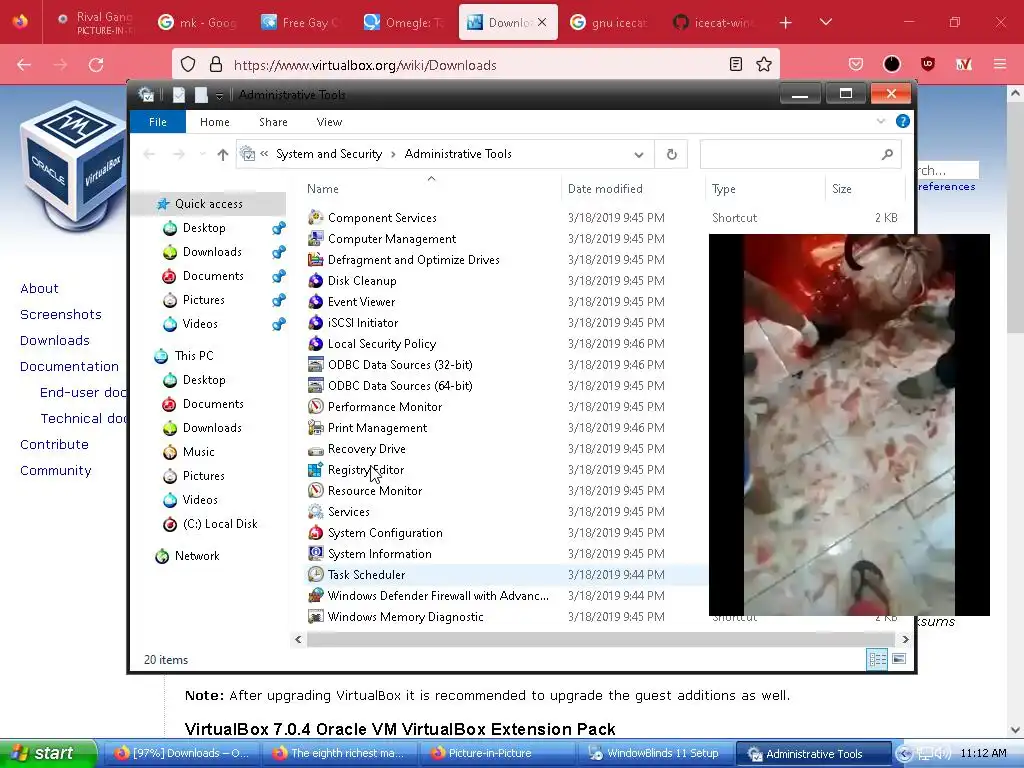Switch to the Omegle browser tab
The image size is (1024, 768).
tap(404, 23)
